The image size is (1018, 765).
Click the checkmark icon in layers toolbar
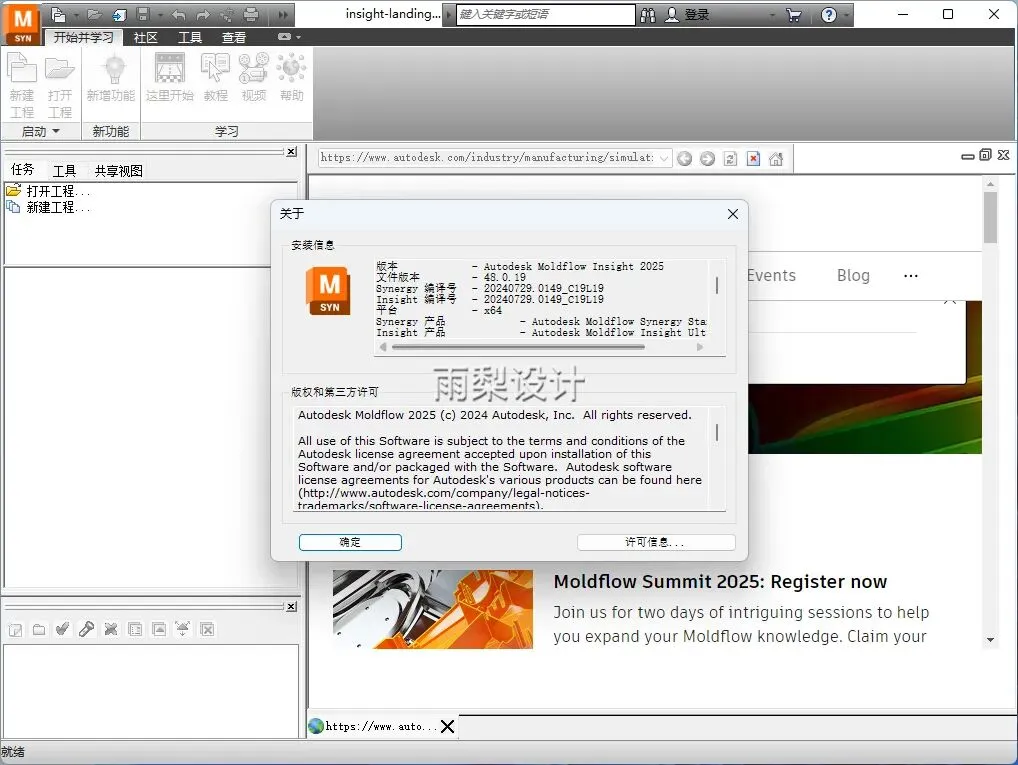[62, 629]
